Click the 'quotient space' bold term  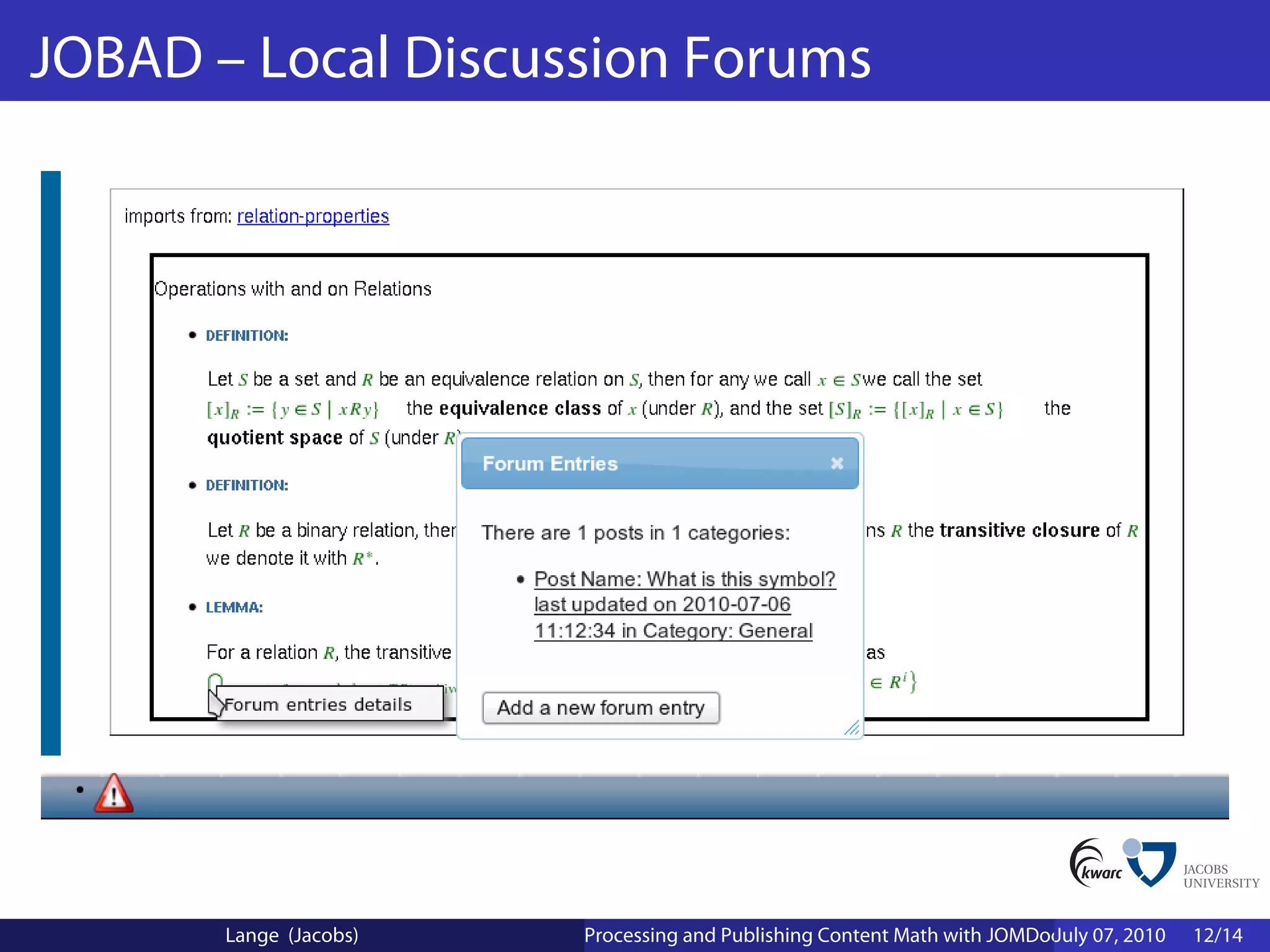coord(275,438)
